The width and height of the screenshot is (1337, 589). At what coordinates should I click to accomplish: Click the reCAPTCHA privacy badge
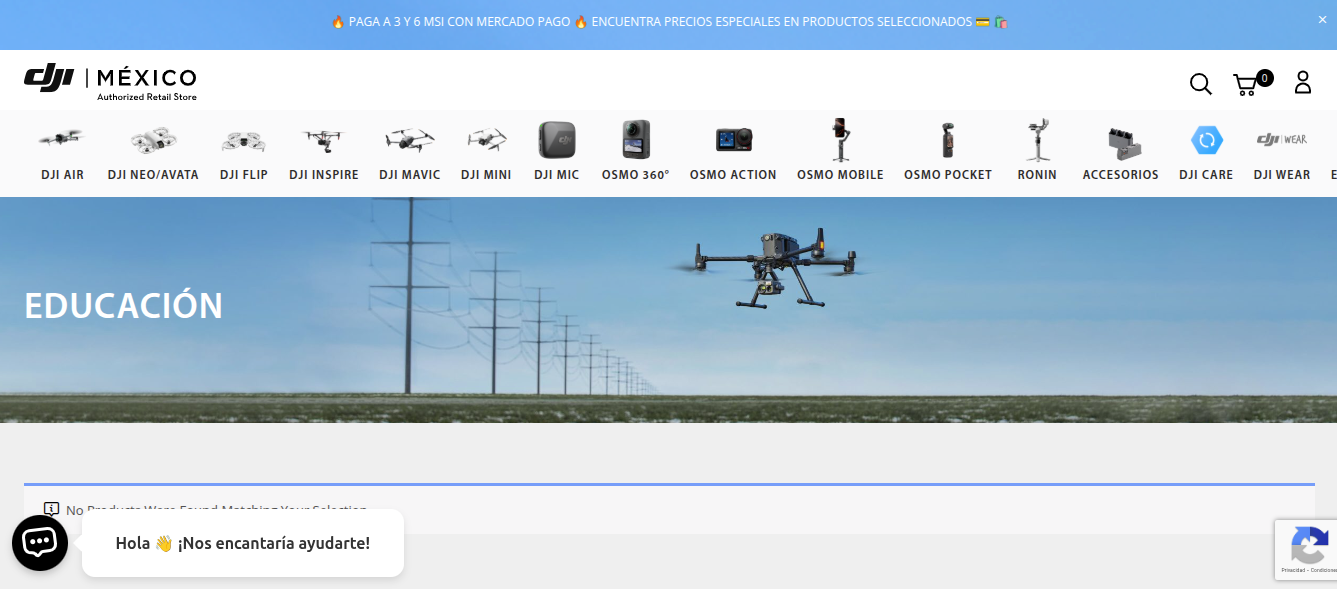[1306, 549]
